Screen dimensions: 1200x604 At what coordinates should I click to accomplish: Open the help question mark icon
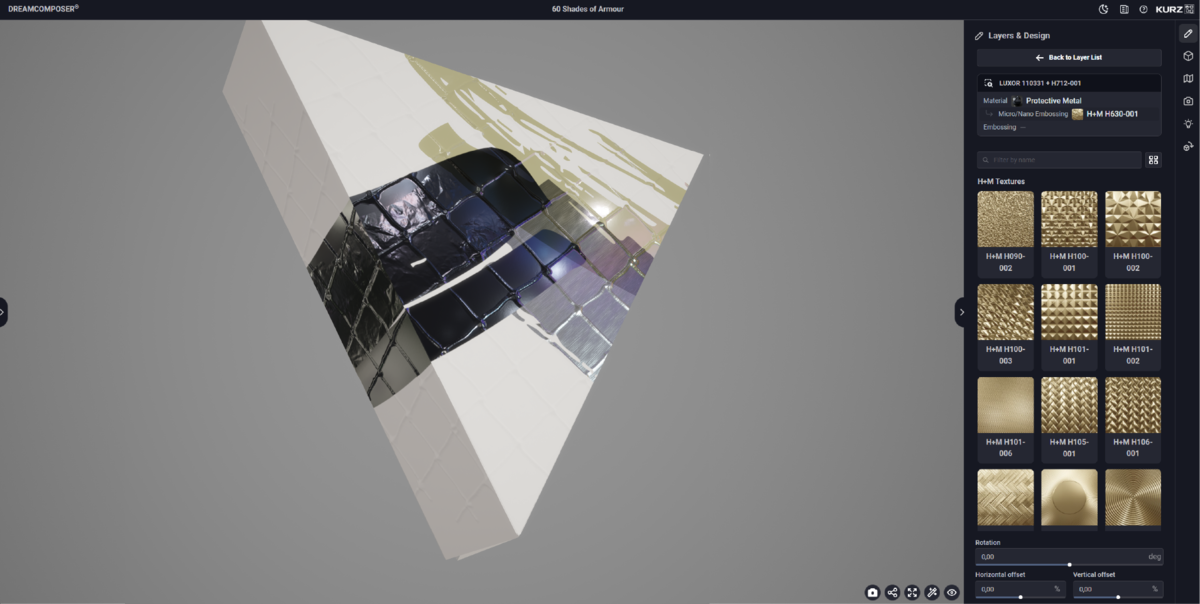[x=1143, y=9]
